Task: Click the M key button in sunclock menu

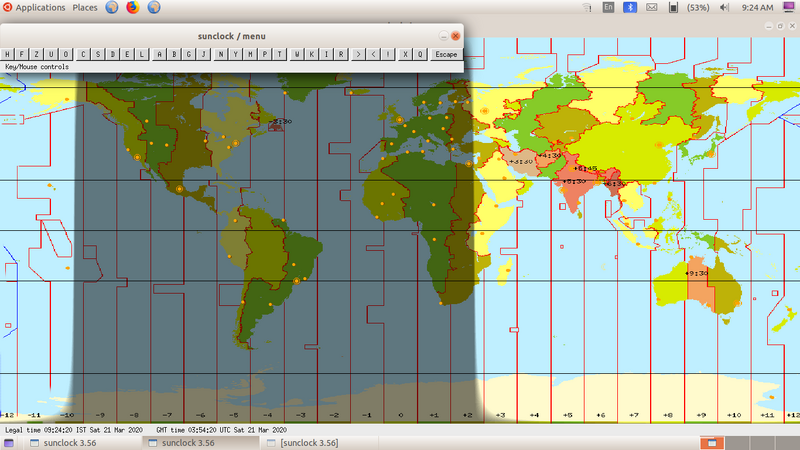Action: point(251,54)
